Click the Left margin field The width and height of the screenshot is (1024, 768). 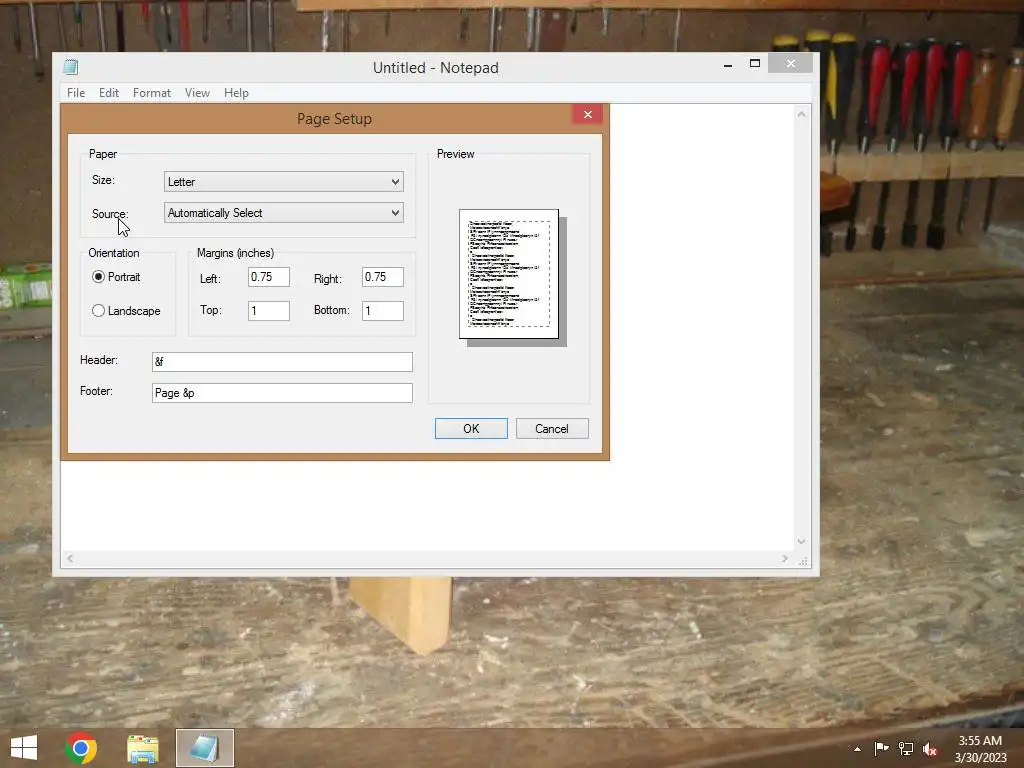[x=268, y=277]
